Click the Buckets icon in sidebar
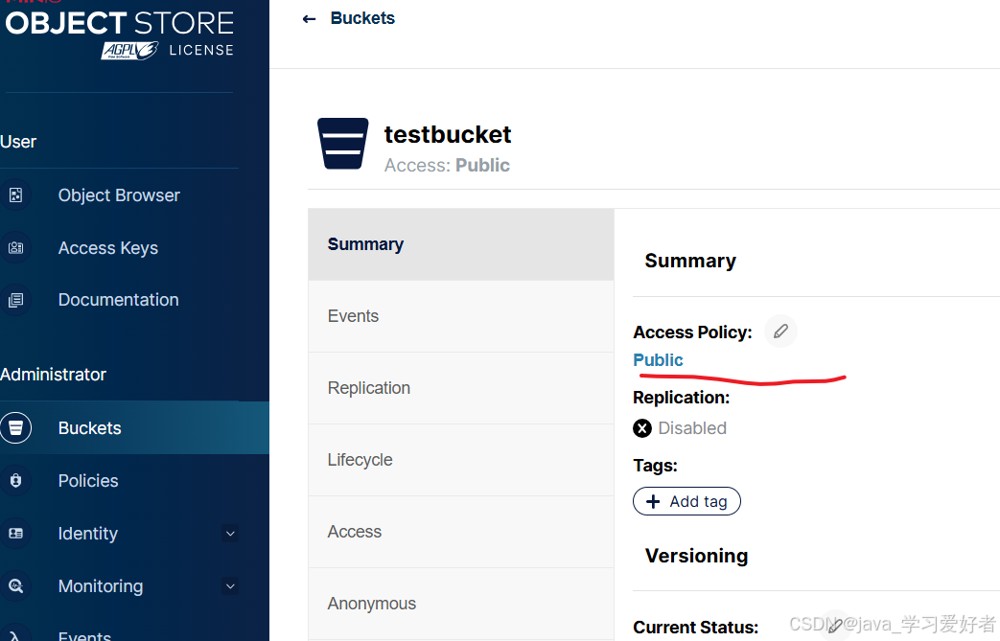Screen dimensions: 1000x641 16,427
